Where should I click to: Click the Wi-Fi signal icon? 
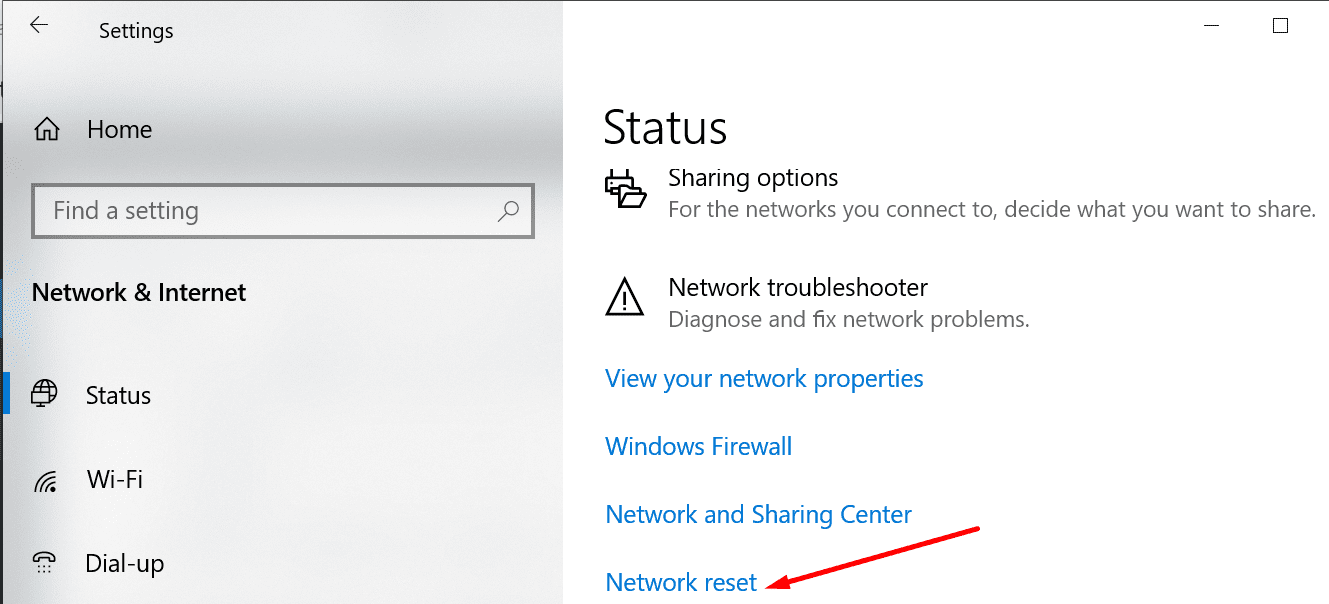(x=44, y=478)
